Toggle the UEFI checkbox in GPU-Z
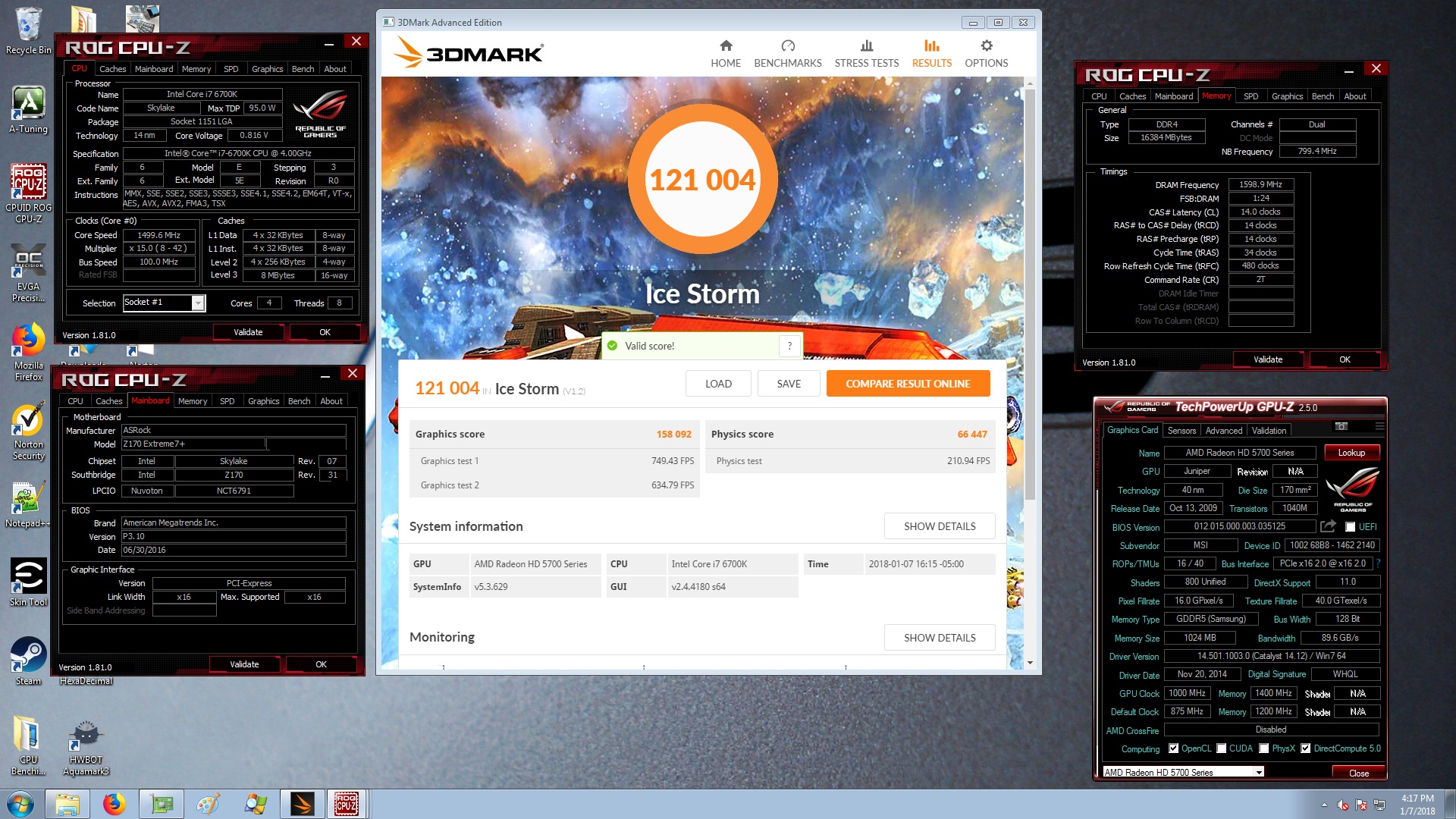This screenshot has width=1456, height=819. [x=1350, y=526]
